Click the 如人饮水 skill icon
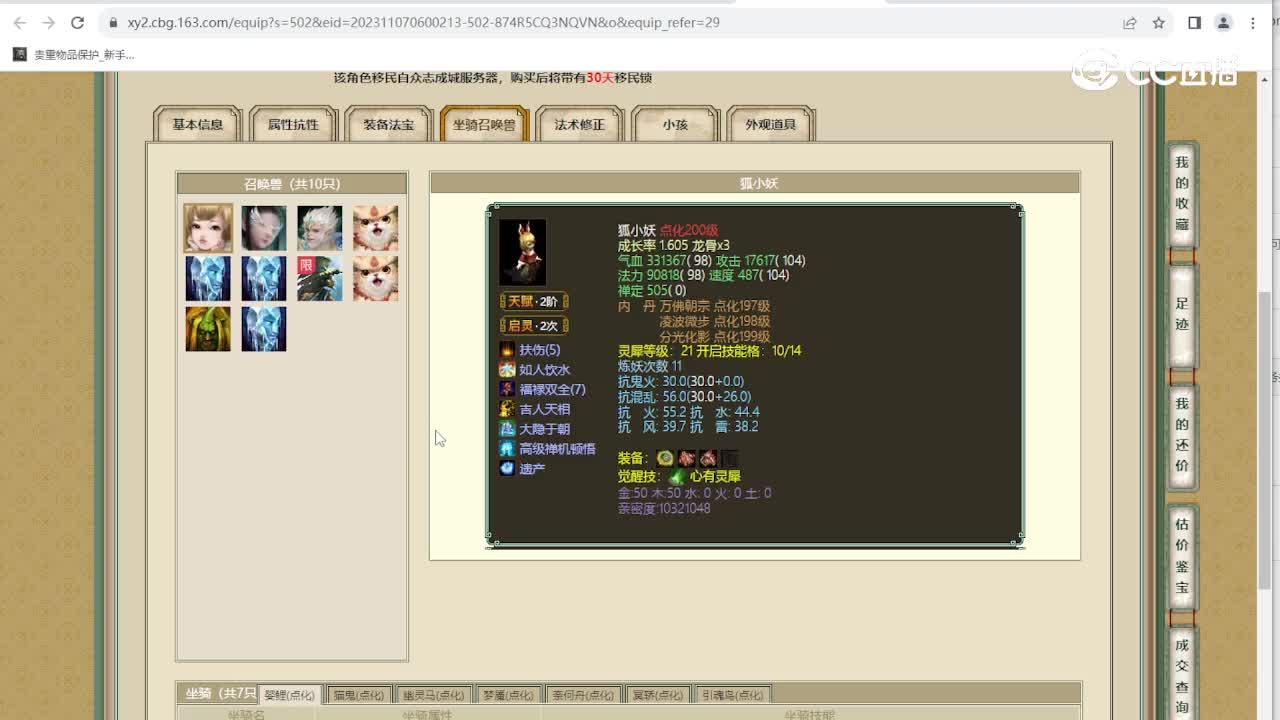 (507, 370)
